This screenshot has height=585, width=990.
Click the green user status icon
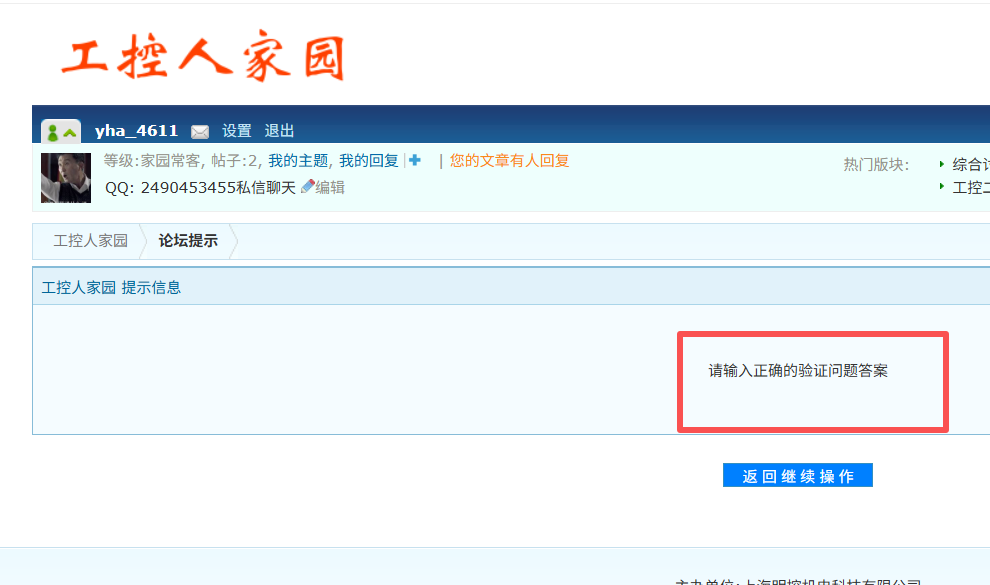[x=60, y=132]
